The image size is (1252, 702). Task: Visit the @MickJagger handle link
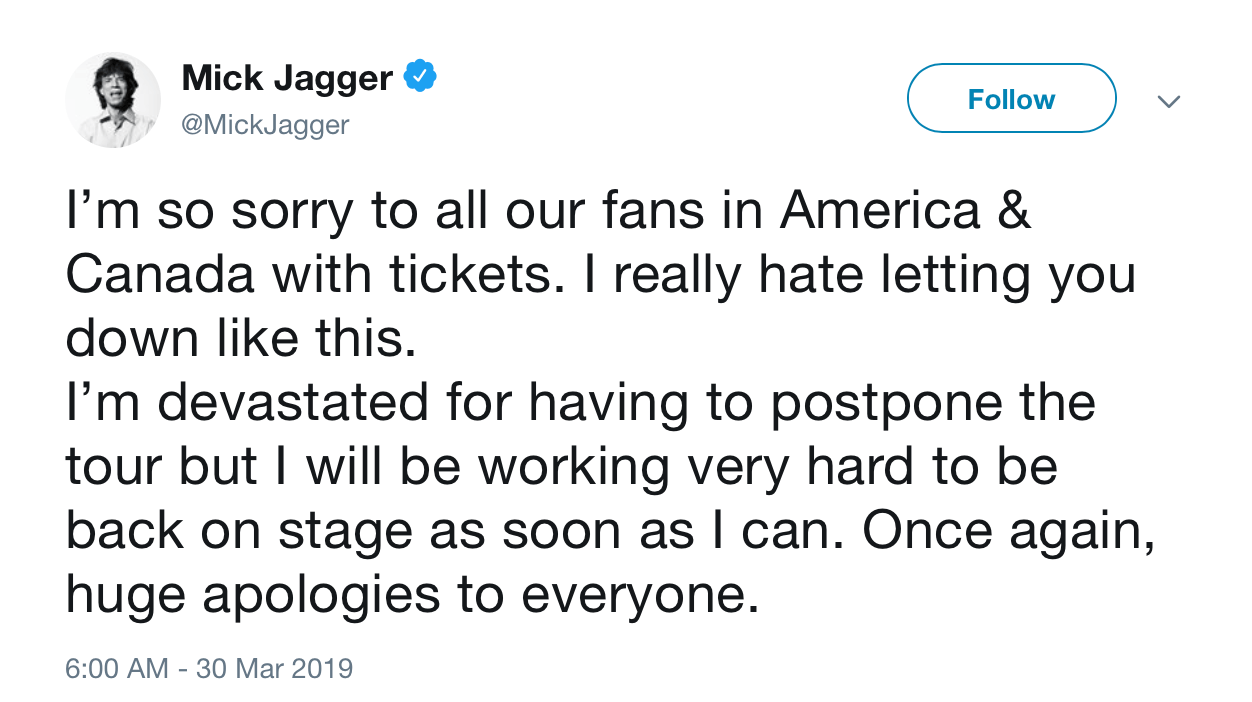[x=265, y=126]
